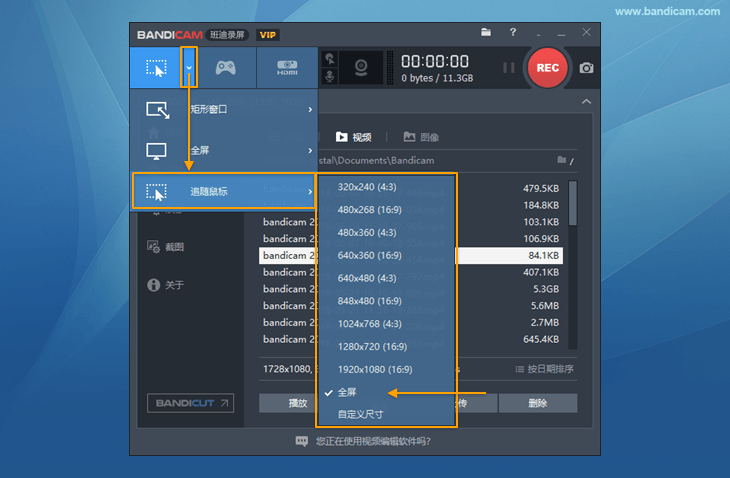Select the file row sized 5.6MB

[x=411, y=306]
